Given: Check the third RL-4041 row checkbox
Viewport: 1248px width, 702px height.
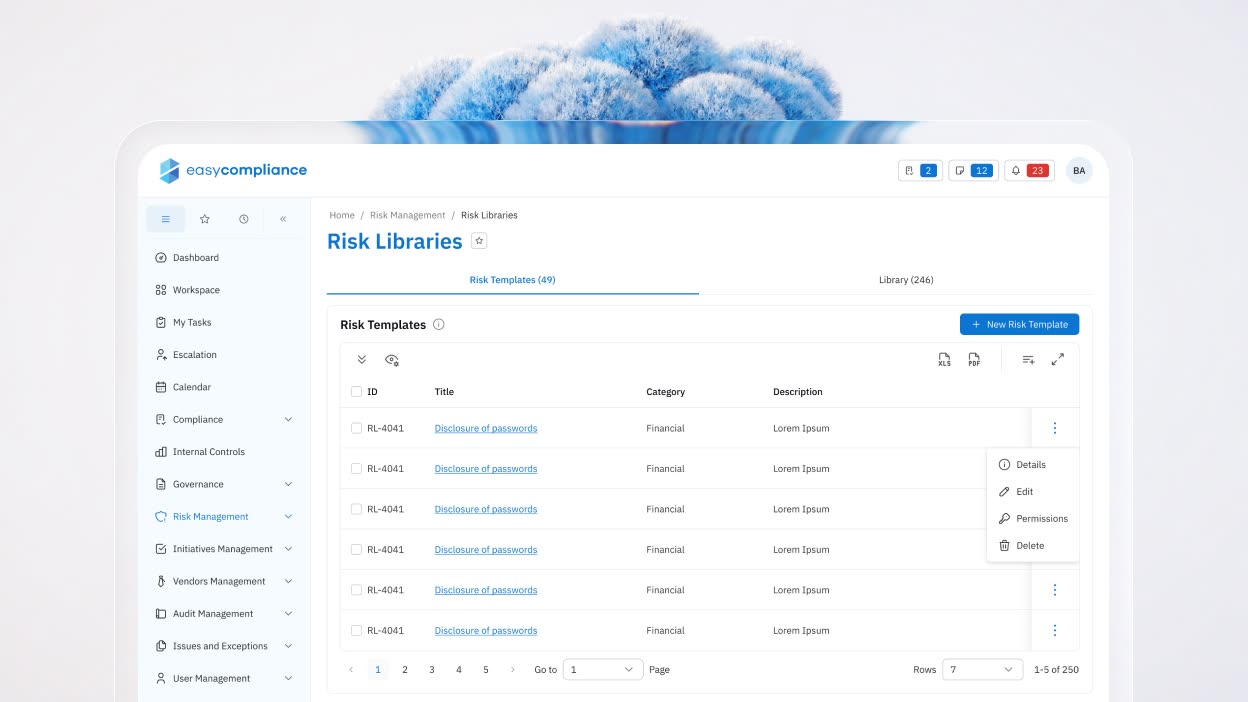Looking at the screenshot, I should coord(356,509).
